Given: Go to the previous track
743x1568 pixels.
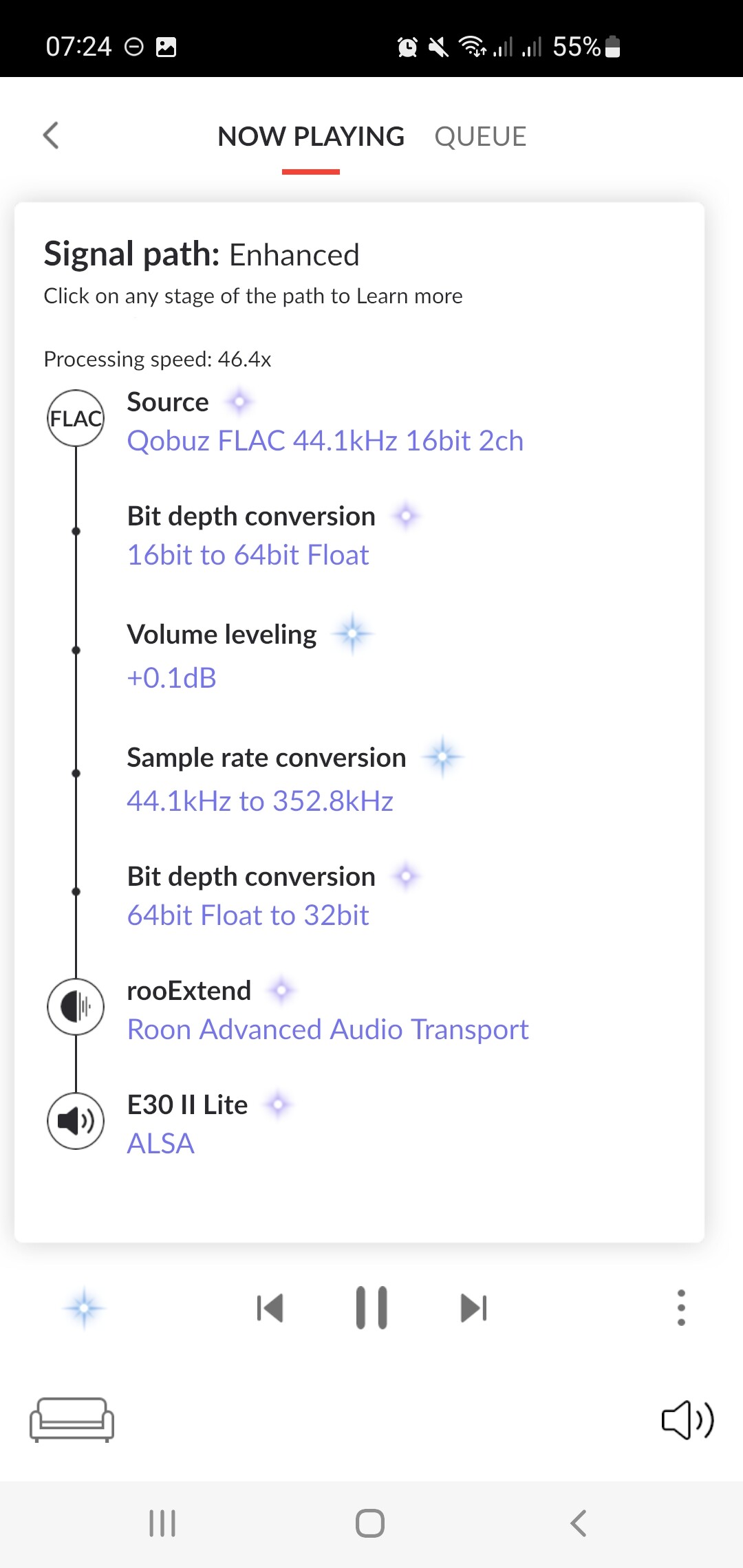Looking at the screenshot, I should 270,1308.
